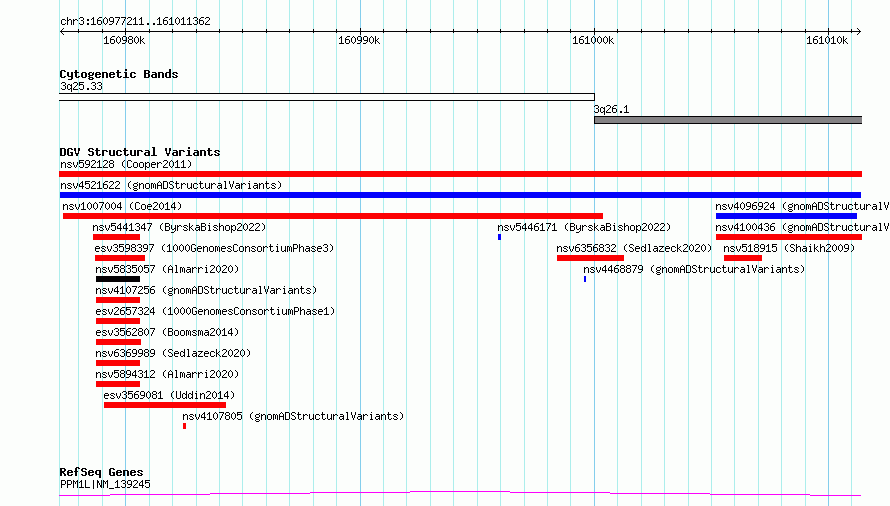890x506 pixels.
Task: Click the black bar under nsv5835057
Action: pyautogui.click(x=118, y=279)
